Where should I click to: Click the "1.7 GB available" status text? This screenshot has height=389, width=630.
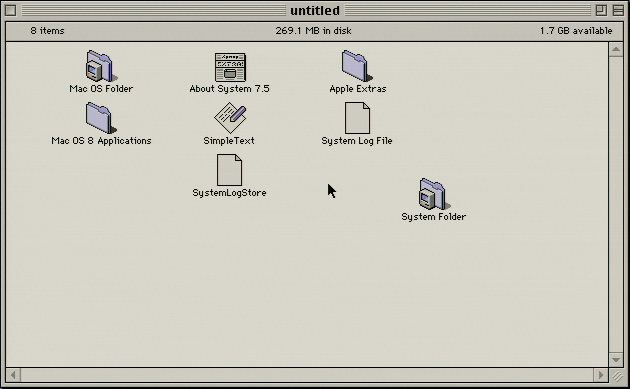point(576,31)
